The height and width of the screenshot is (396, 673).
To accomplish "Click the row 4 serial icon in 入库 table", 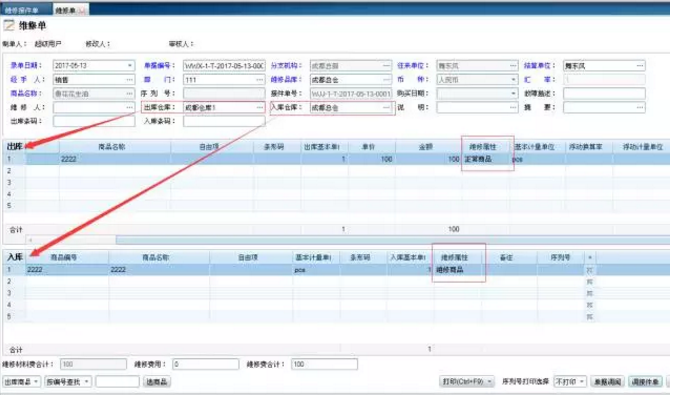I will click(590, 305).
